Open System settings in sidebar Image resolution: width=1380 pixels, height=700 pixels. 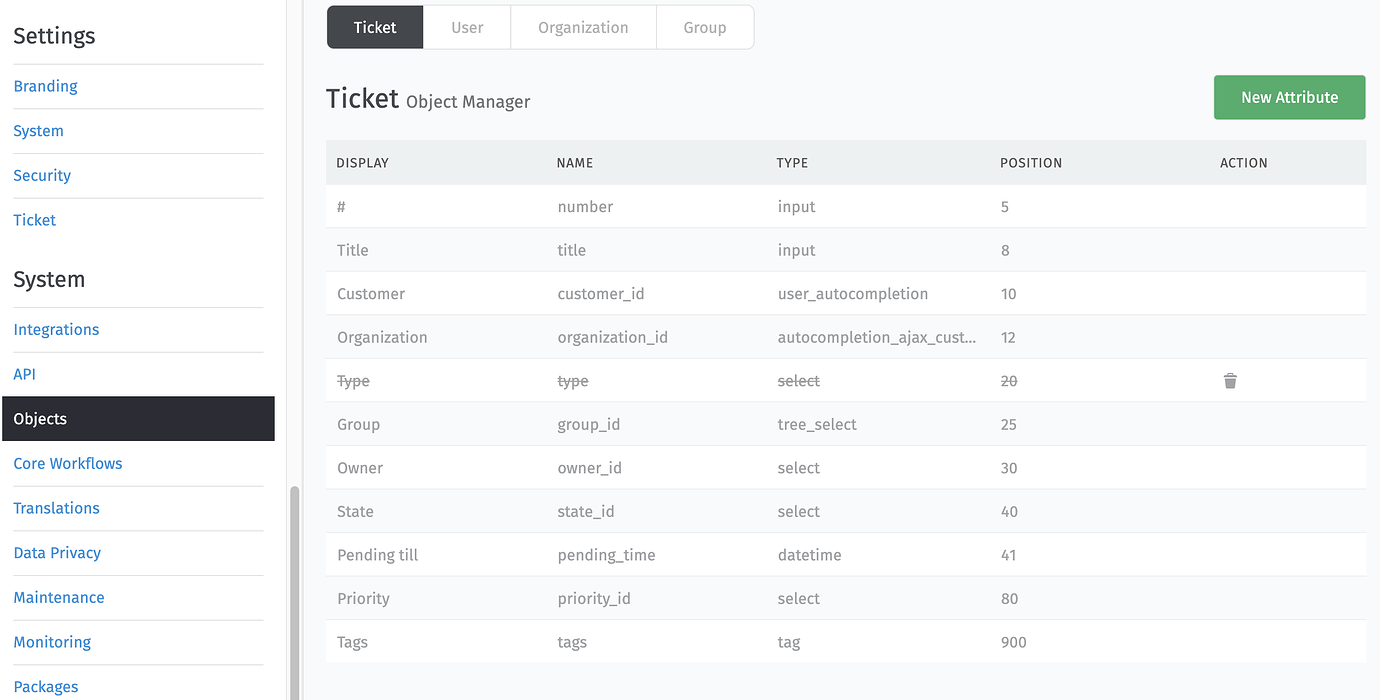[x=38, y=130]
